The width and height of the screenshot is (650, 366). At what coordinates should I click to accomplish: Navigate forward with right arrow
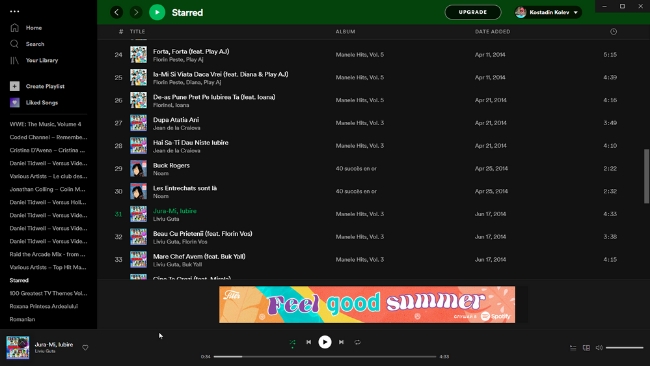tap(136, 12)
